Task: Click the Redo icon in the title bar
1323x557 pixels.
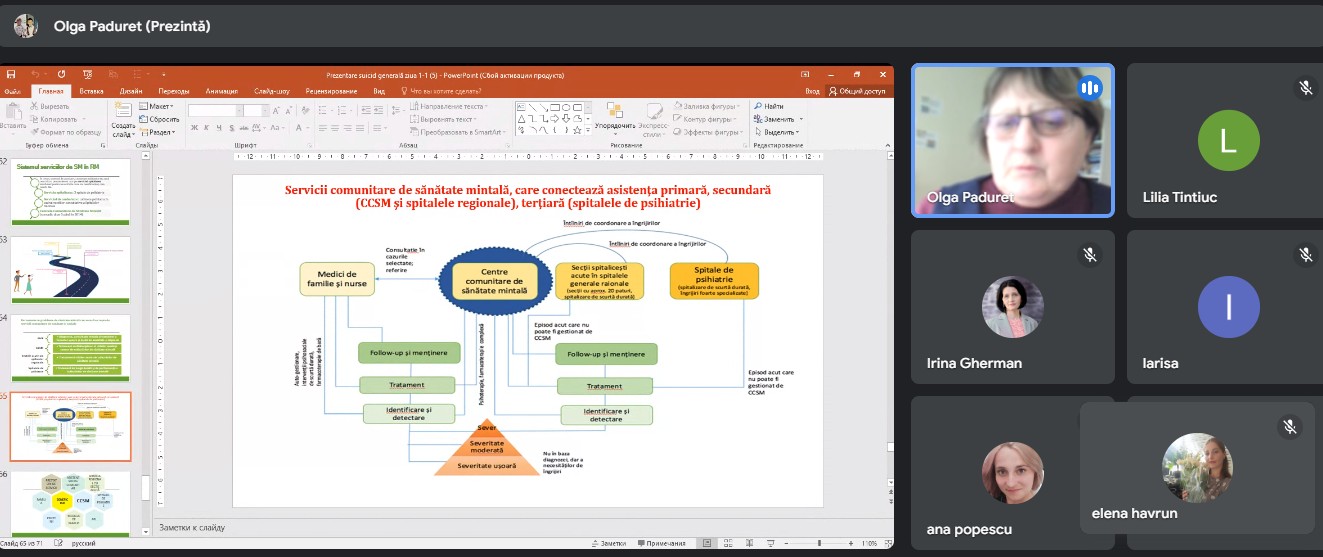Action: coord(62,74)
